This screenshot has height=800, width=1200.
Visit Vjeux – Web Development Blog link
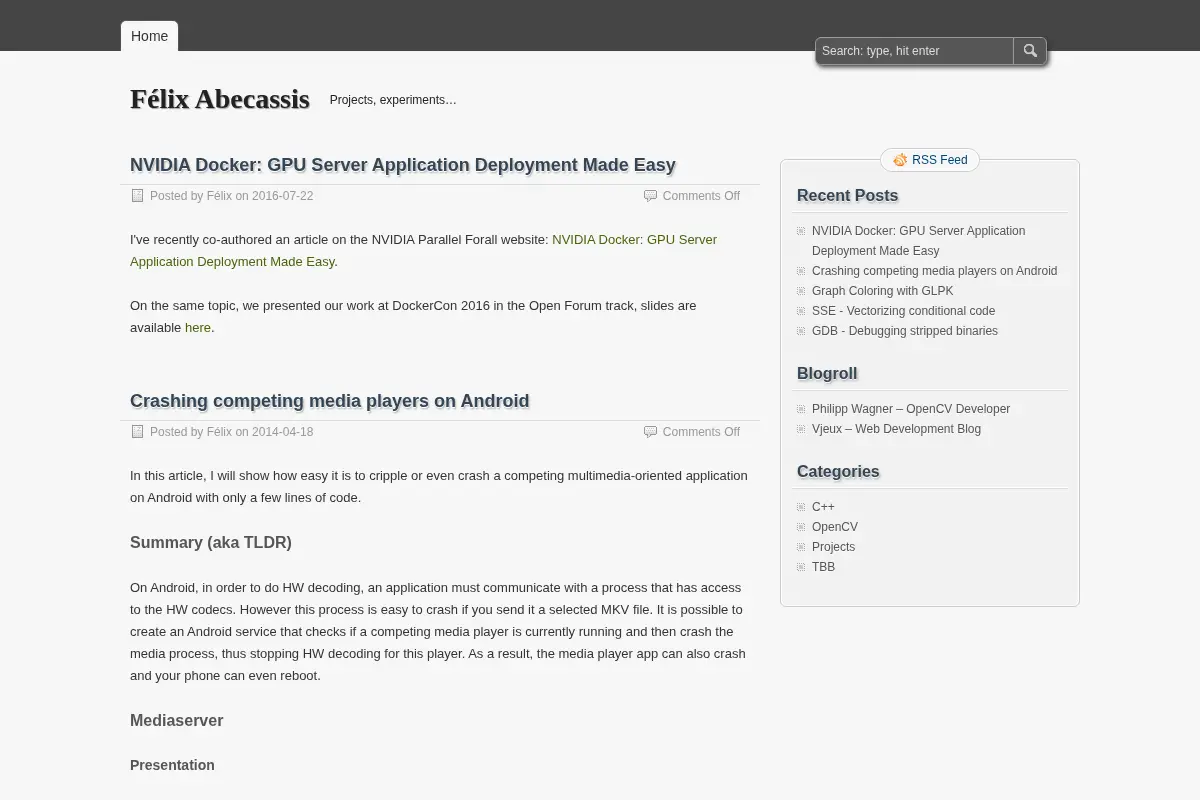coord(896,429)
